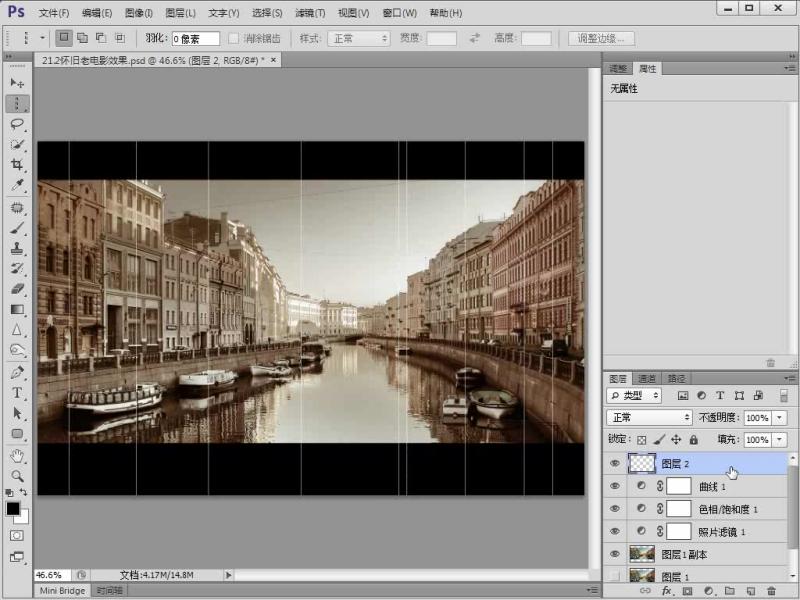The image size is (800, 600).
Task: Click the 调整边缘... button
Action: pos(601,39)
